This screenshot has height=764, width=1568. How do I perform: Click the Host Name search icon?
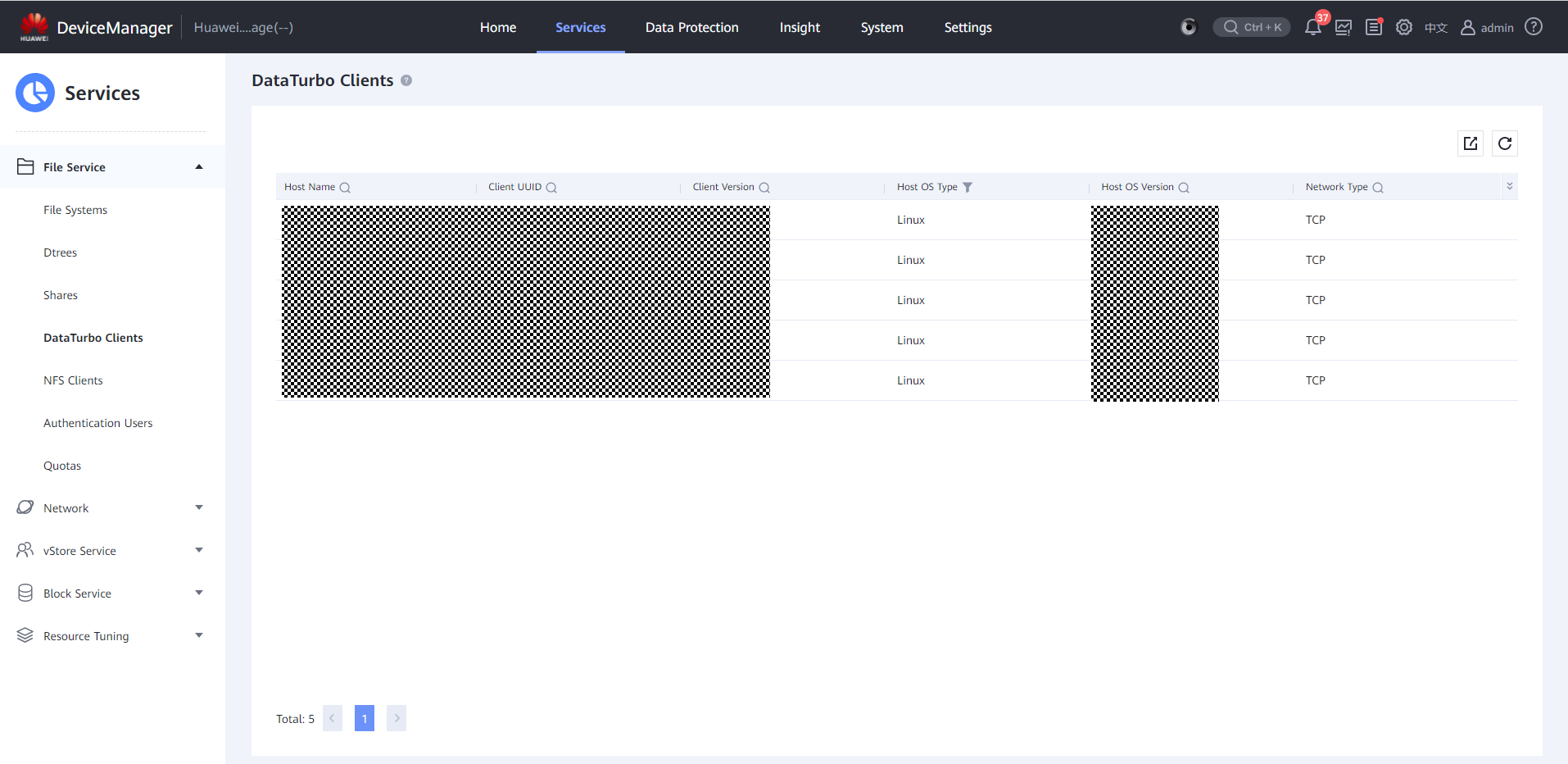point(345,188)
